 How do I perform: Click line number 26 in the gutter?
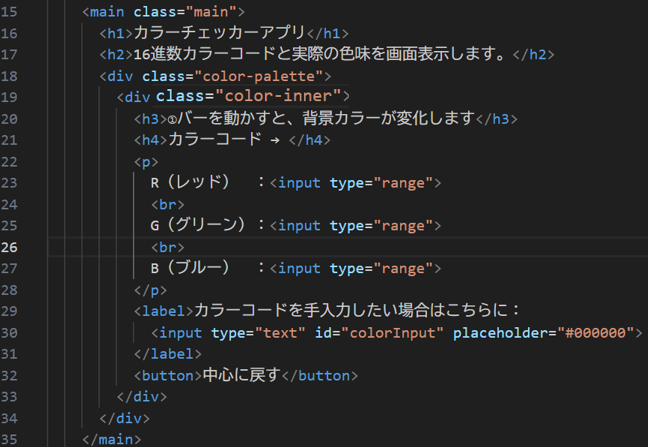9,247
